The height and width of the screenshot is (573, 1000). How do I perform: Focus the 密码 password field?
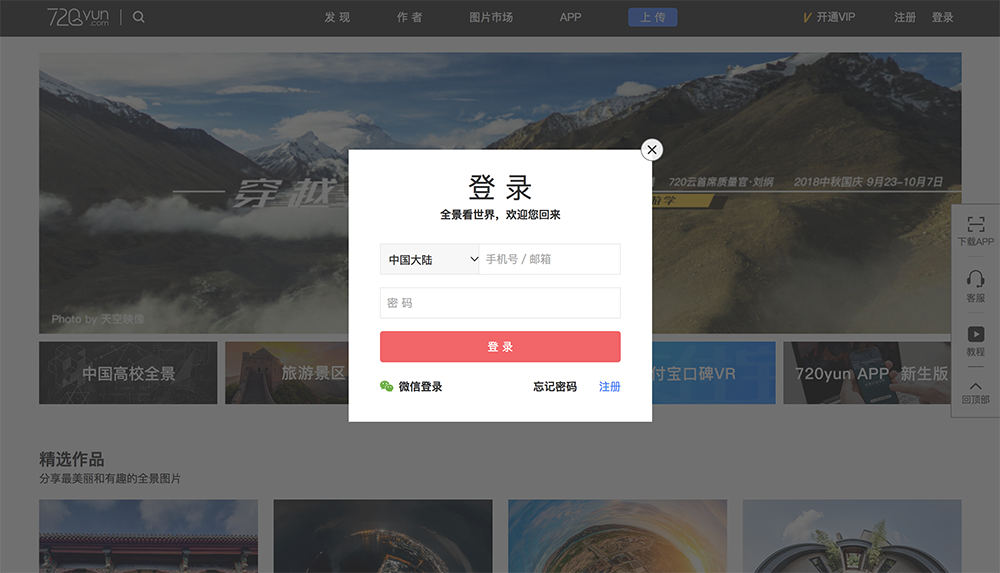[x=500, y=303]
